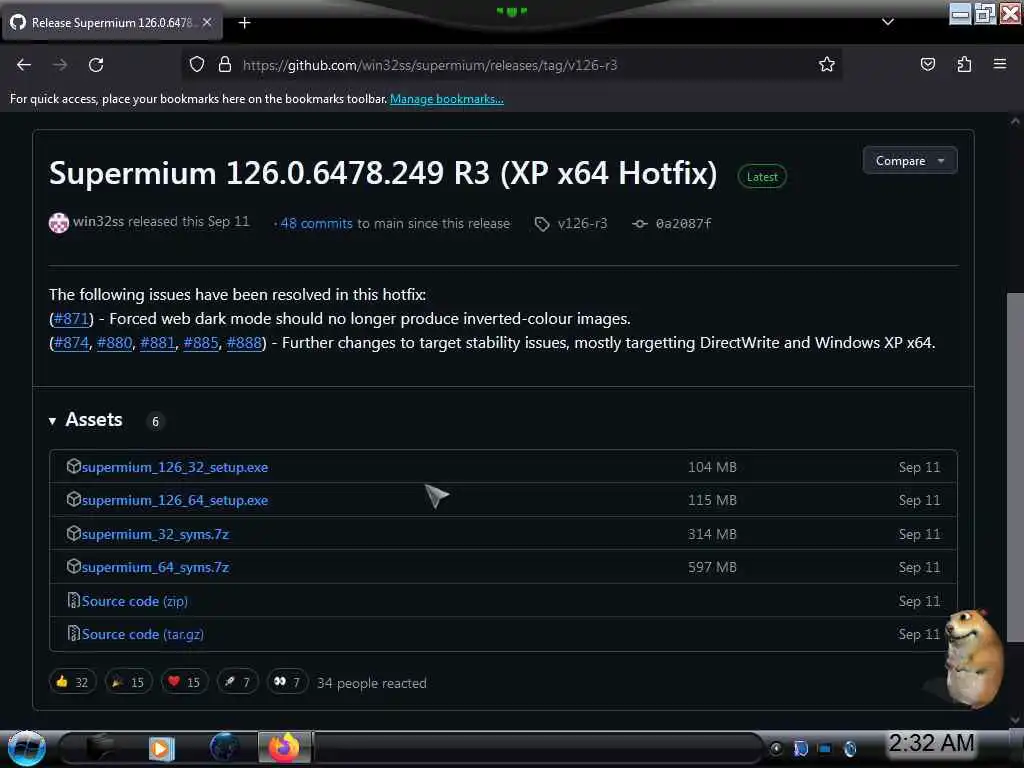This screenshot has width=1024, height=768.
Task: Click the rocket reaction with 7
Action: [238, 682]
